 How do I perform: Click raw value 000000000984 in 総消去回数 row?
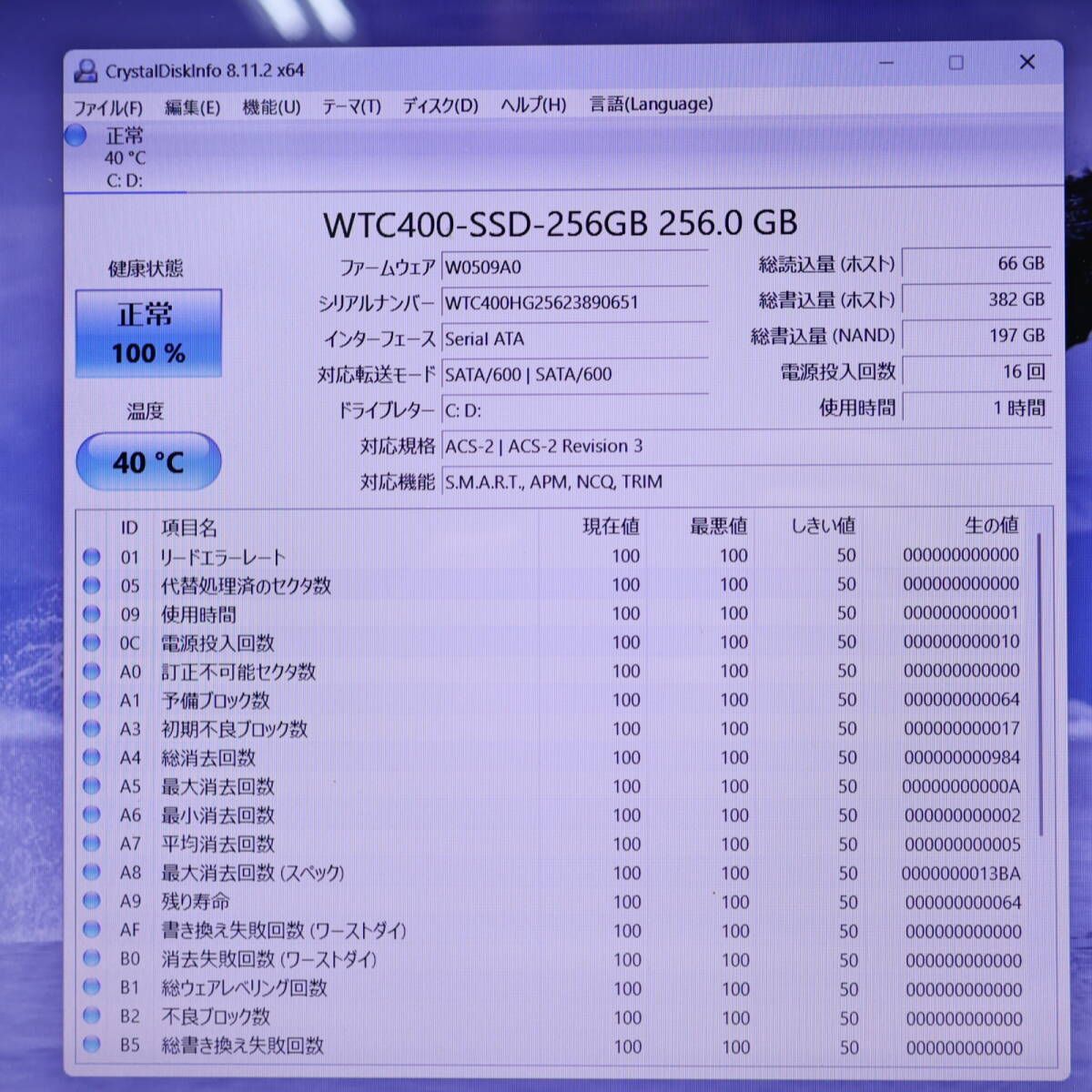962,757
